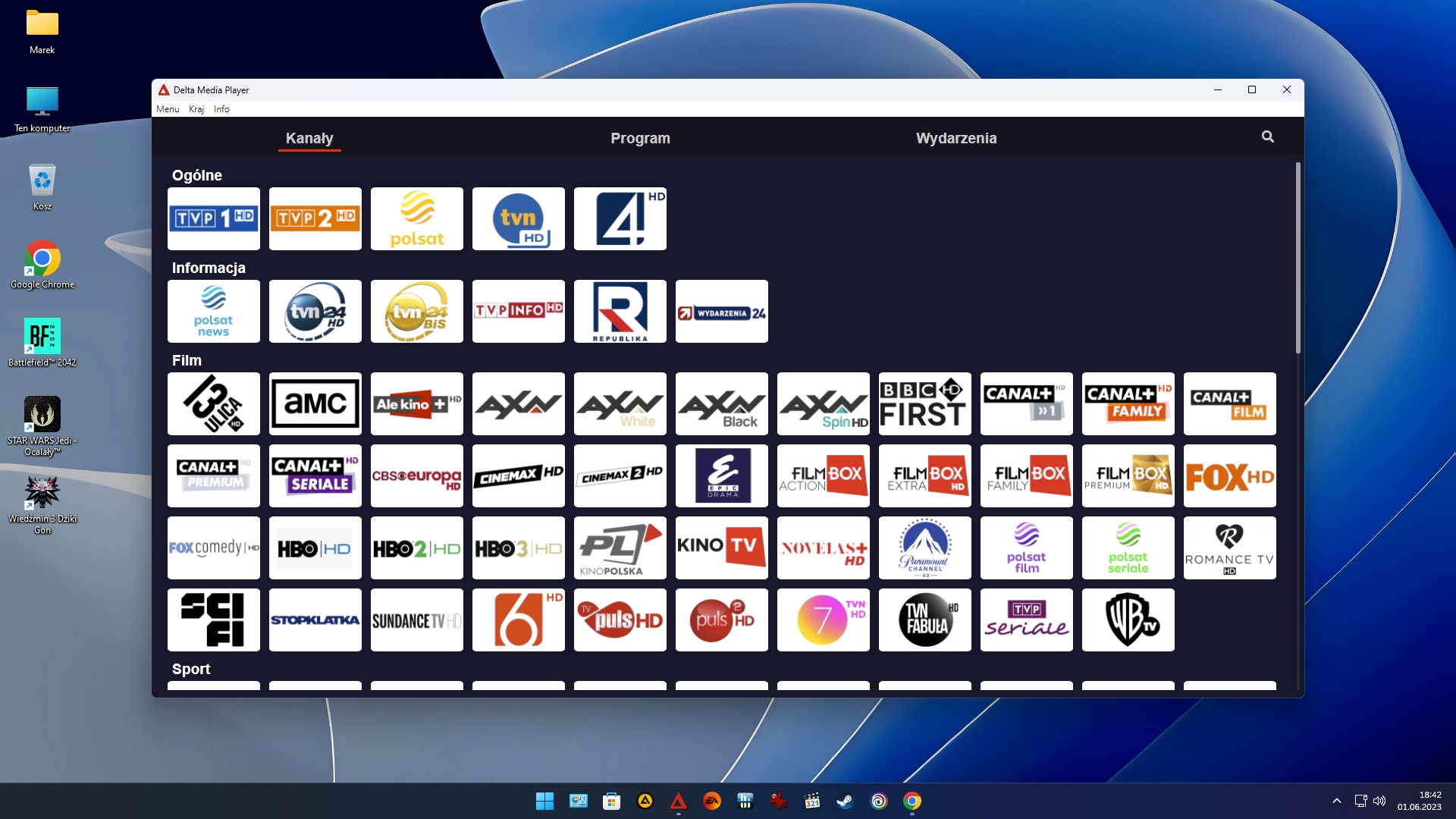This screenshot has height=819, width=1456.
Task: Click the channel list vertical scrollbar
Action: tap(1298, 258)
